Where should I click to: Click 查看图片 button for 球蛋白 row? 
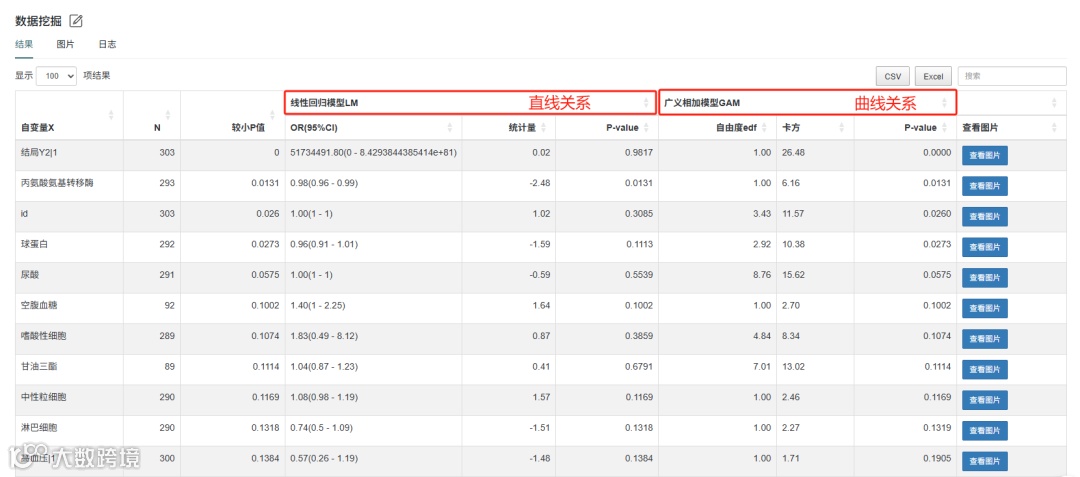(x=984, y=247)
